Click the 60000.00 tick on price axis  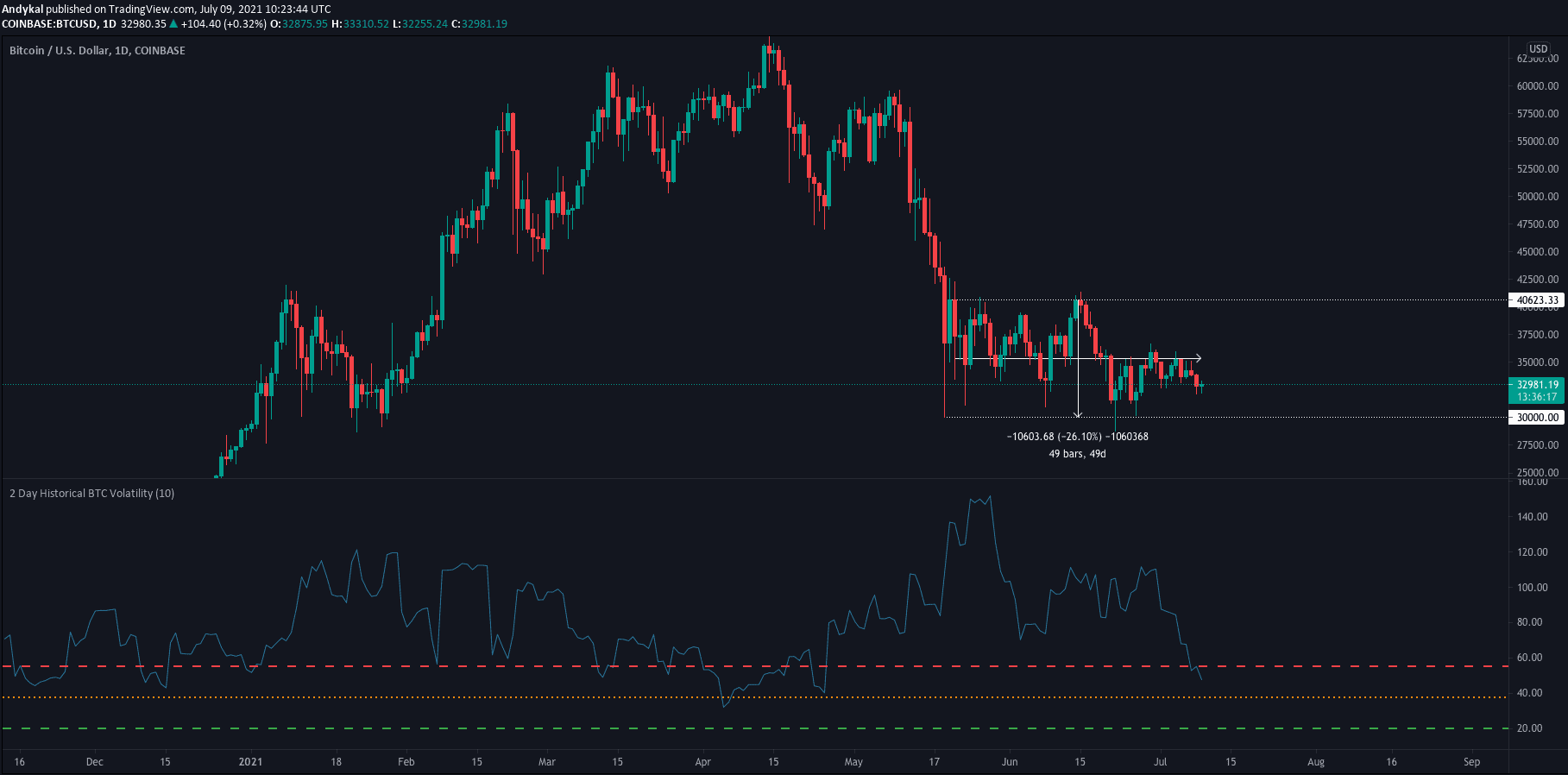(x=1537, y=86)
